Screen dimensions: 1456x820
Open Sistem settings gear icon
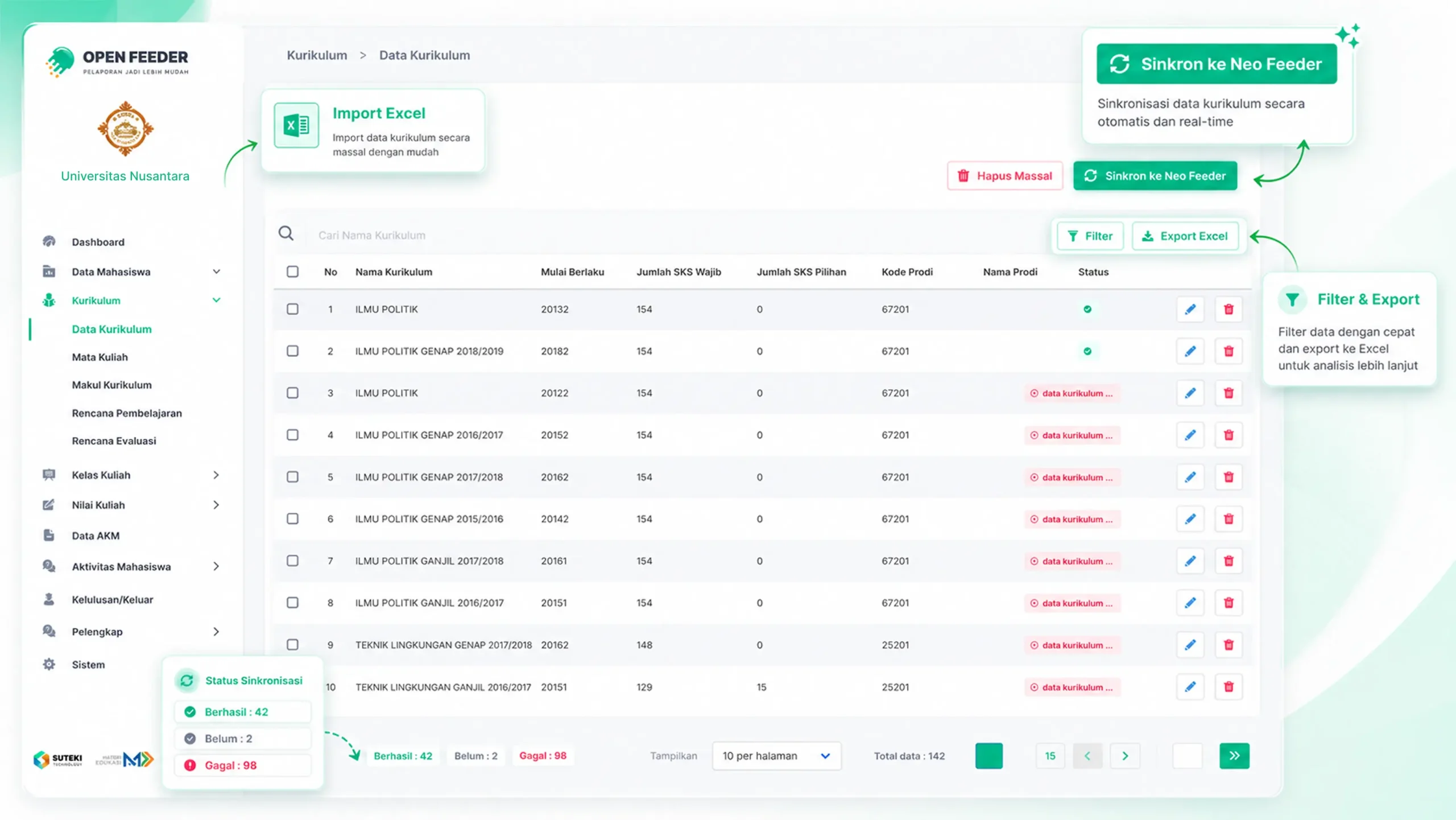point(49,664)
